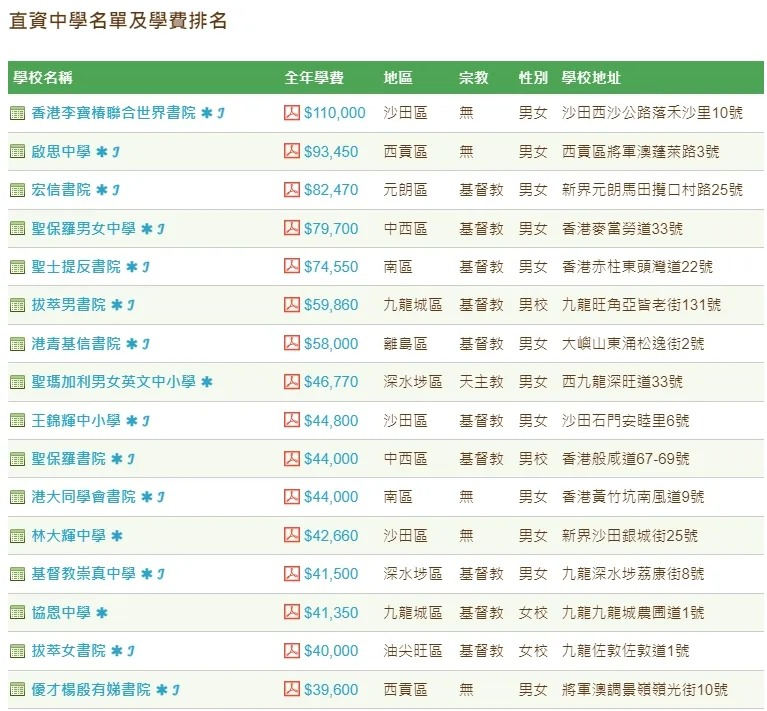
Task: Open the PDF icon next to $58,000
Action: 292,343
